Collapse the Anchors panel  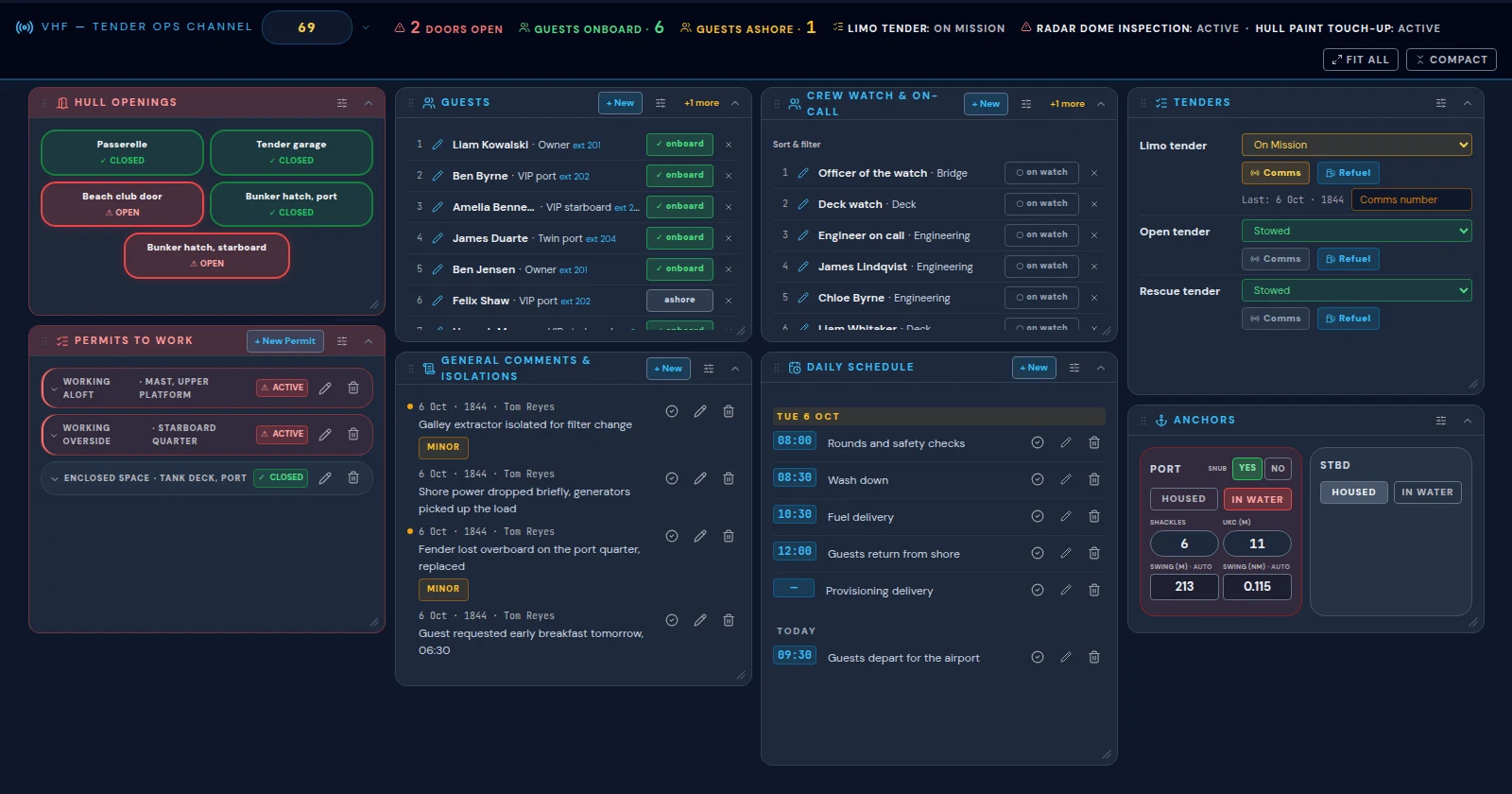pyautogui.click(x=1468, y=421)
